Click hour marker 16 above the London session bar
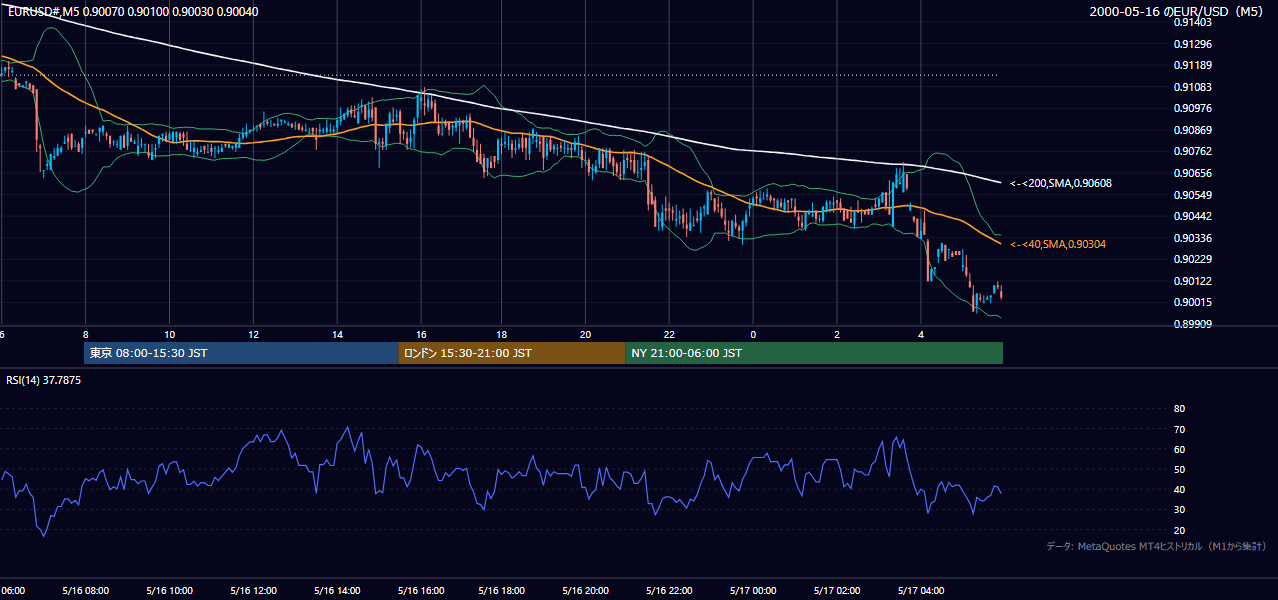Viewport: 1278px width, 600px height. (421, 334)
